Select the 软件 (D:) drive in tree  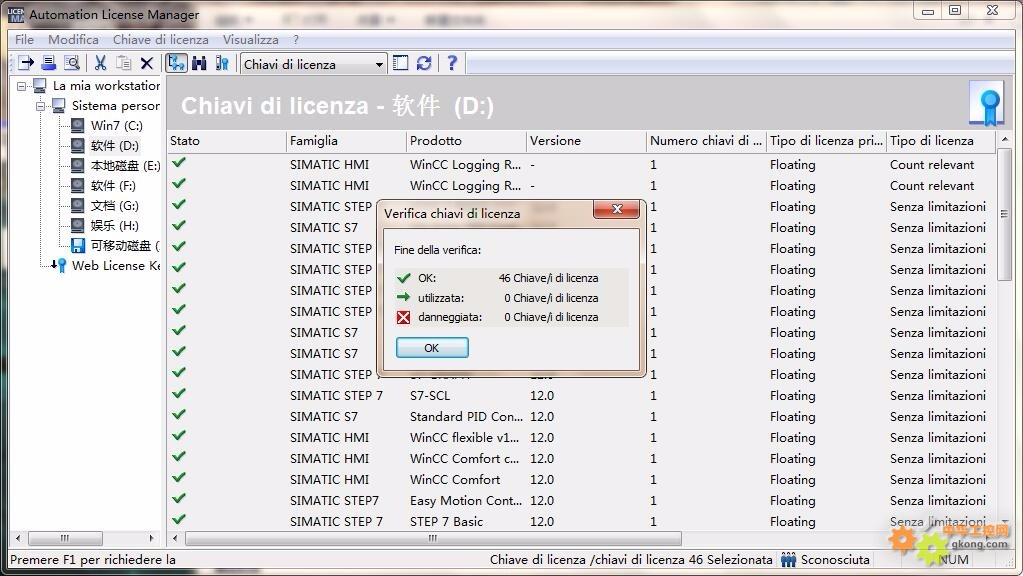click(115, 145)
